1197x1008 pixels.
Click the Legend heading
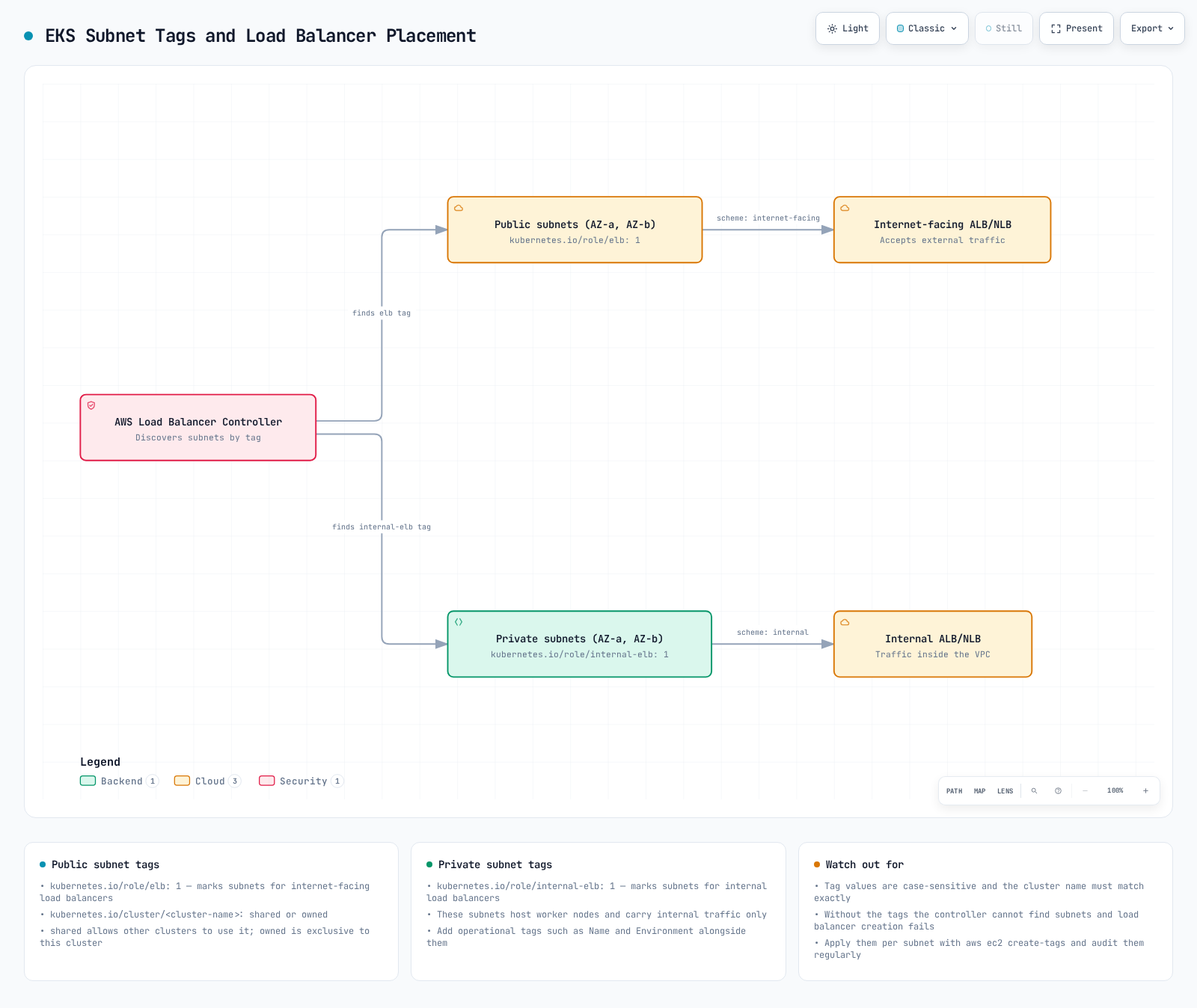(x=100, y=762)
